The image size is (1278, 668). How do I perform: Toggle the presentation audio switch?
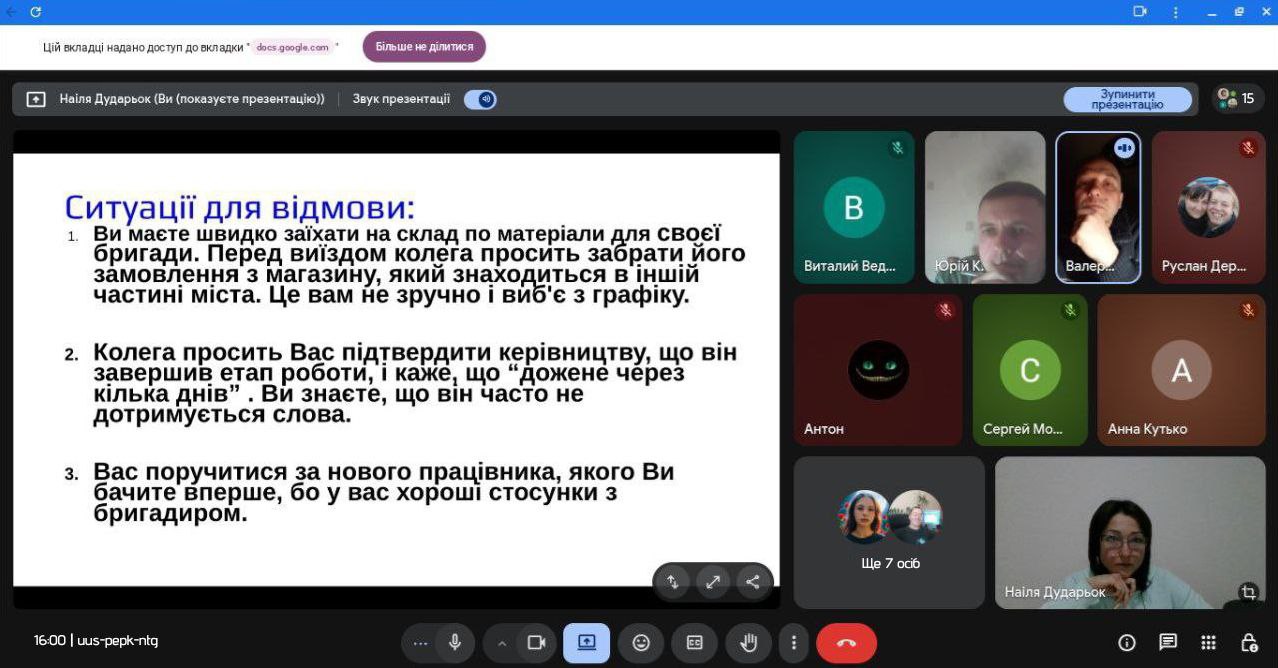coord(481,99)
